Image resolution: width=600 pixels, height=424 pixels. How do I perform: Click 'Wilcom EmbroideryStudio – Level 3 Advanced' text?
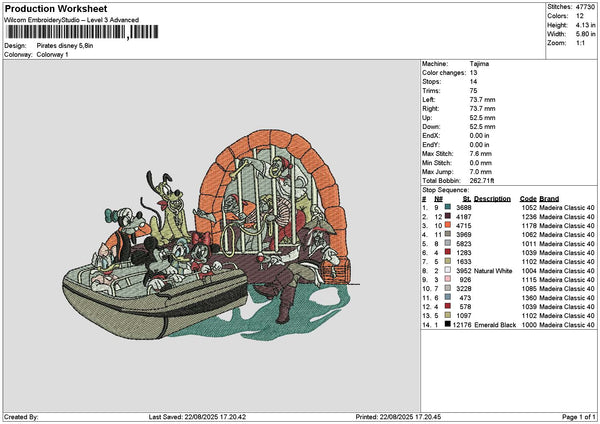(x=72, y=20)
